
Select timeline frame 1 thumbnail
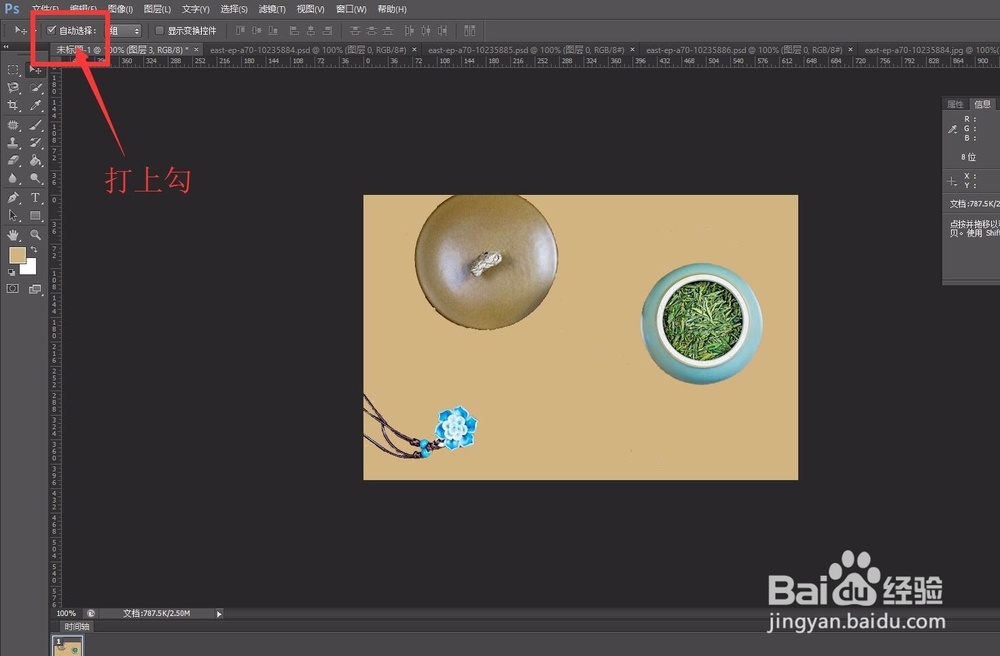(67, 646)
